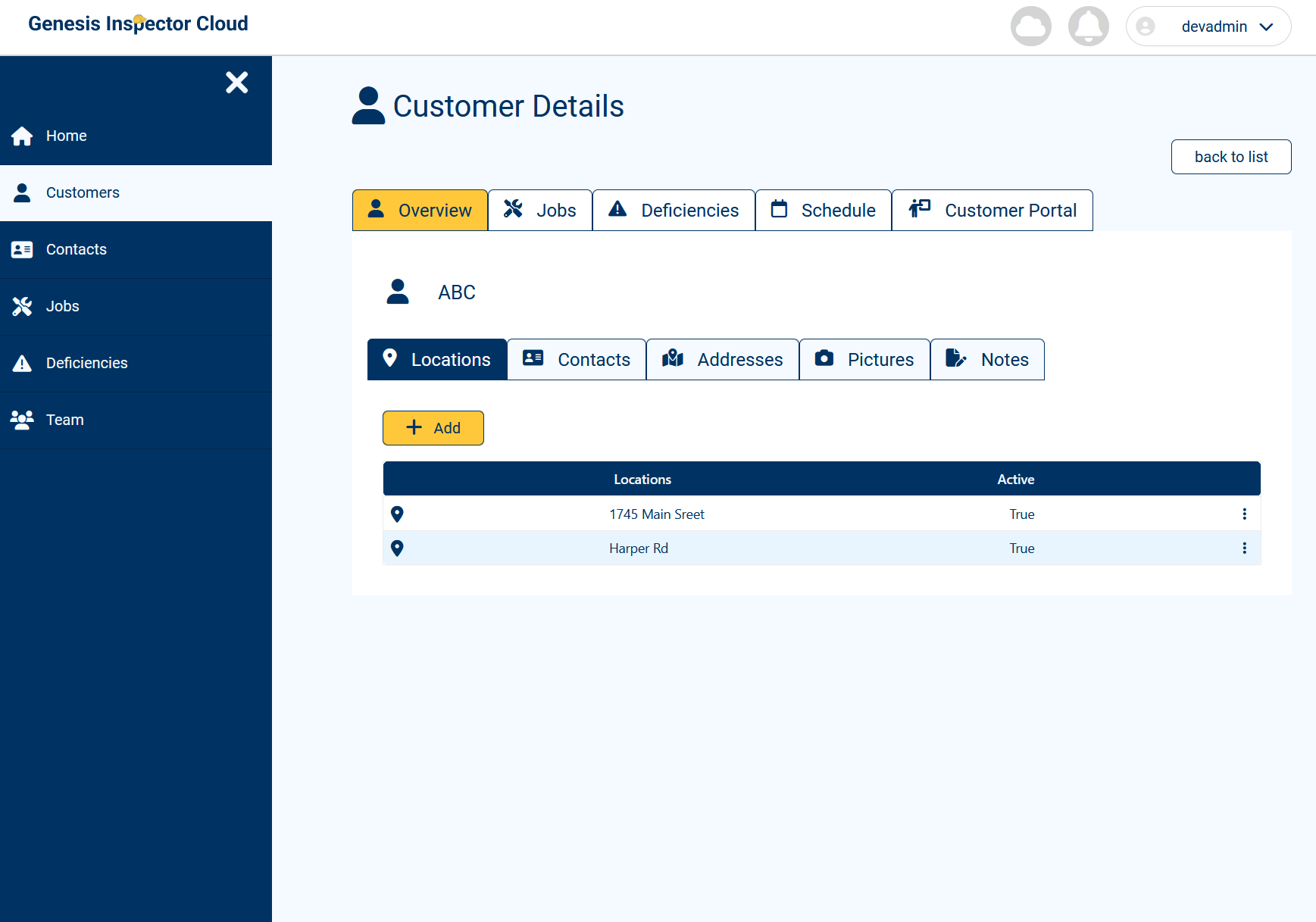Open the three-dot menu for Harper Rd row
This screenshot has height=922, width=1316.
pos(1244,548)
